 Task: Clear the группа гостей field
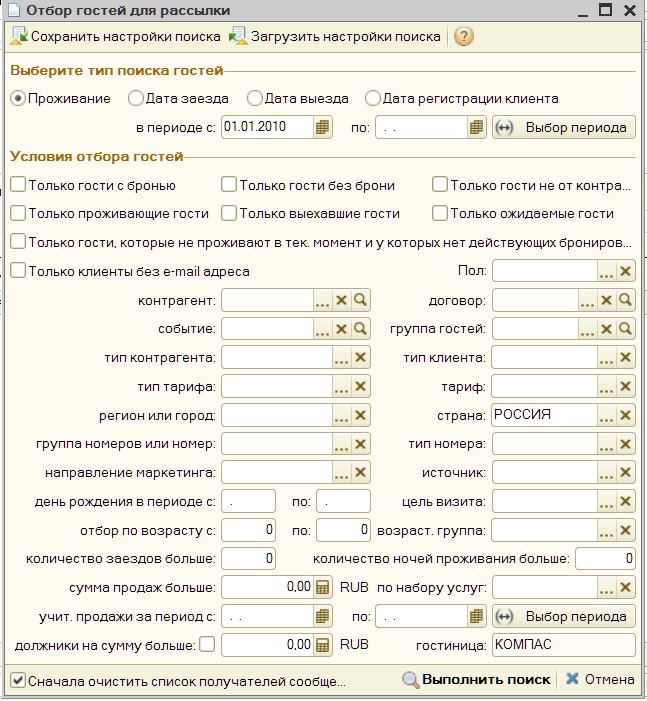[x=606, y=329]
